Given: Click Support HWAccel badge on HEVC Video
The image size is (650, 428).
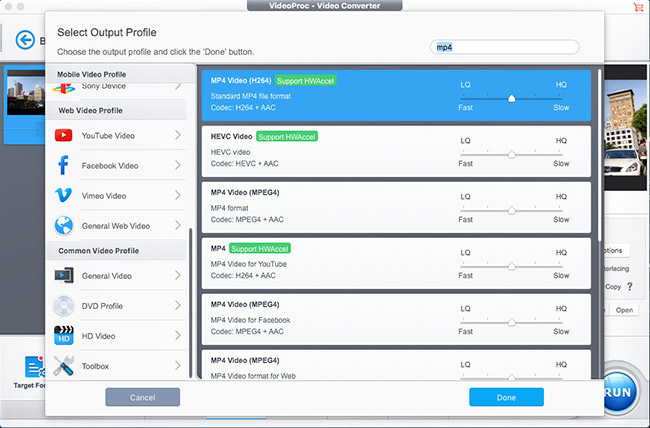Looking at the screenshot, I should [x=287, y=136].
